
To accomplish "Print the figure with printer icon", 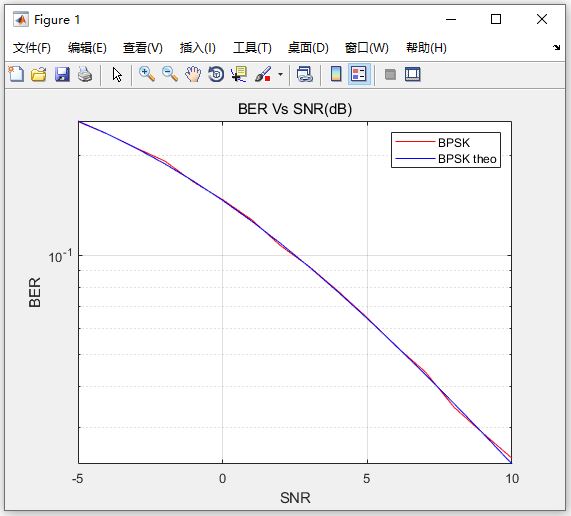I will click(x=85, y=74).
